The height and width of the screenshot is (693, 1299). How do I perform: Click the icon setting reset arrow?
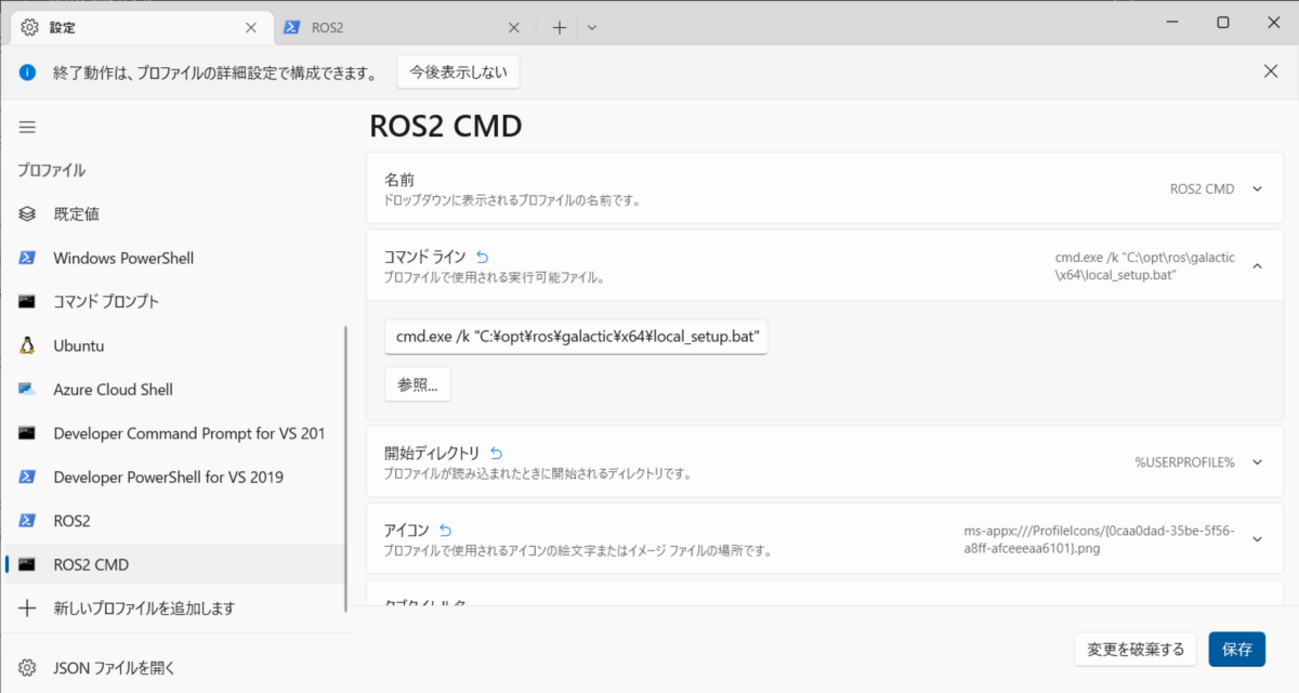click(446, 530)
